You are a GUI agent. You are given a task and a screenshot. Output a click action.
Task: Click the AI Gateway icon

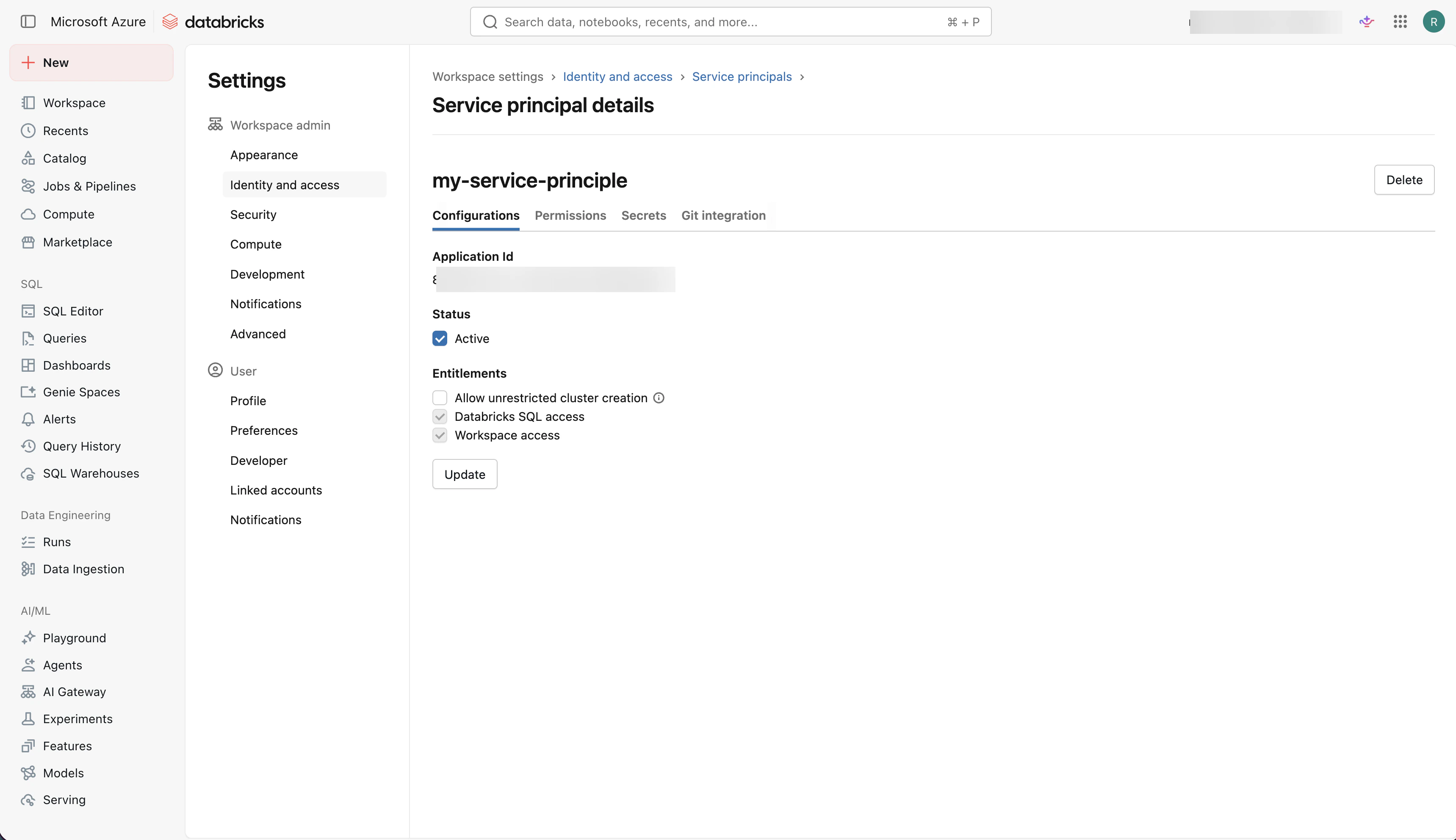pyautogui.click(x=28, y=692)
